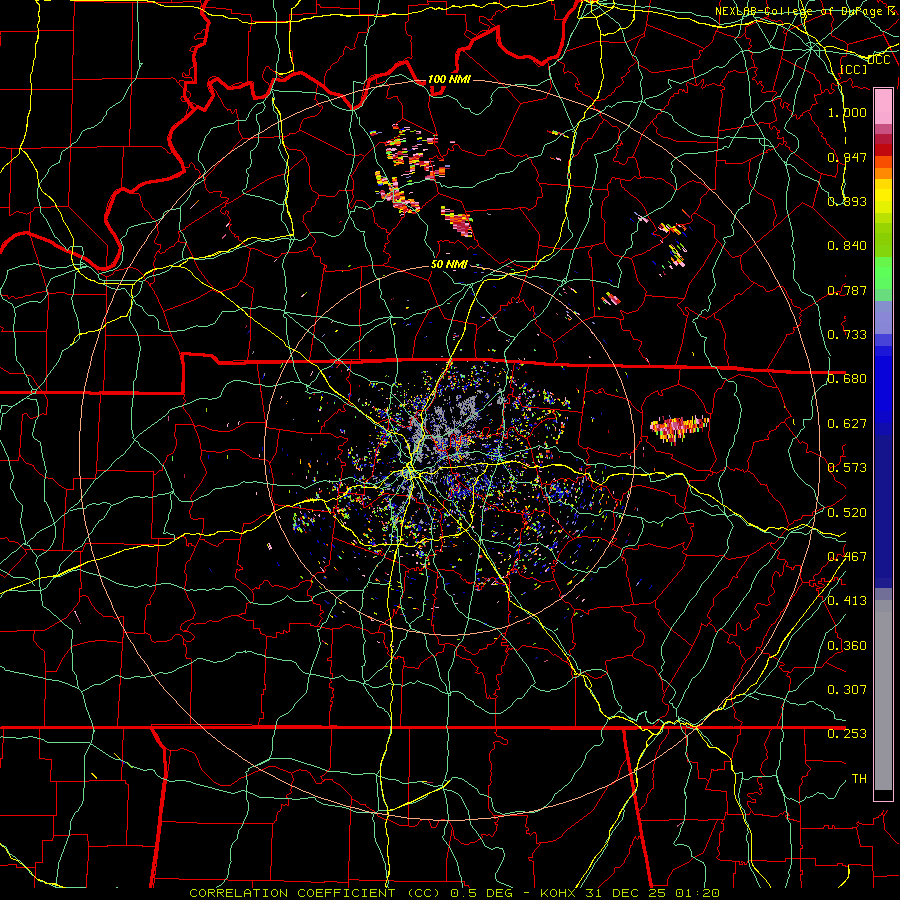Click the "50 NMI" range ring label
This screenshot has height=900, width=900.
coord(449,265)
